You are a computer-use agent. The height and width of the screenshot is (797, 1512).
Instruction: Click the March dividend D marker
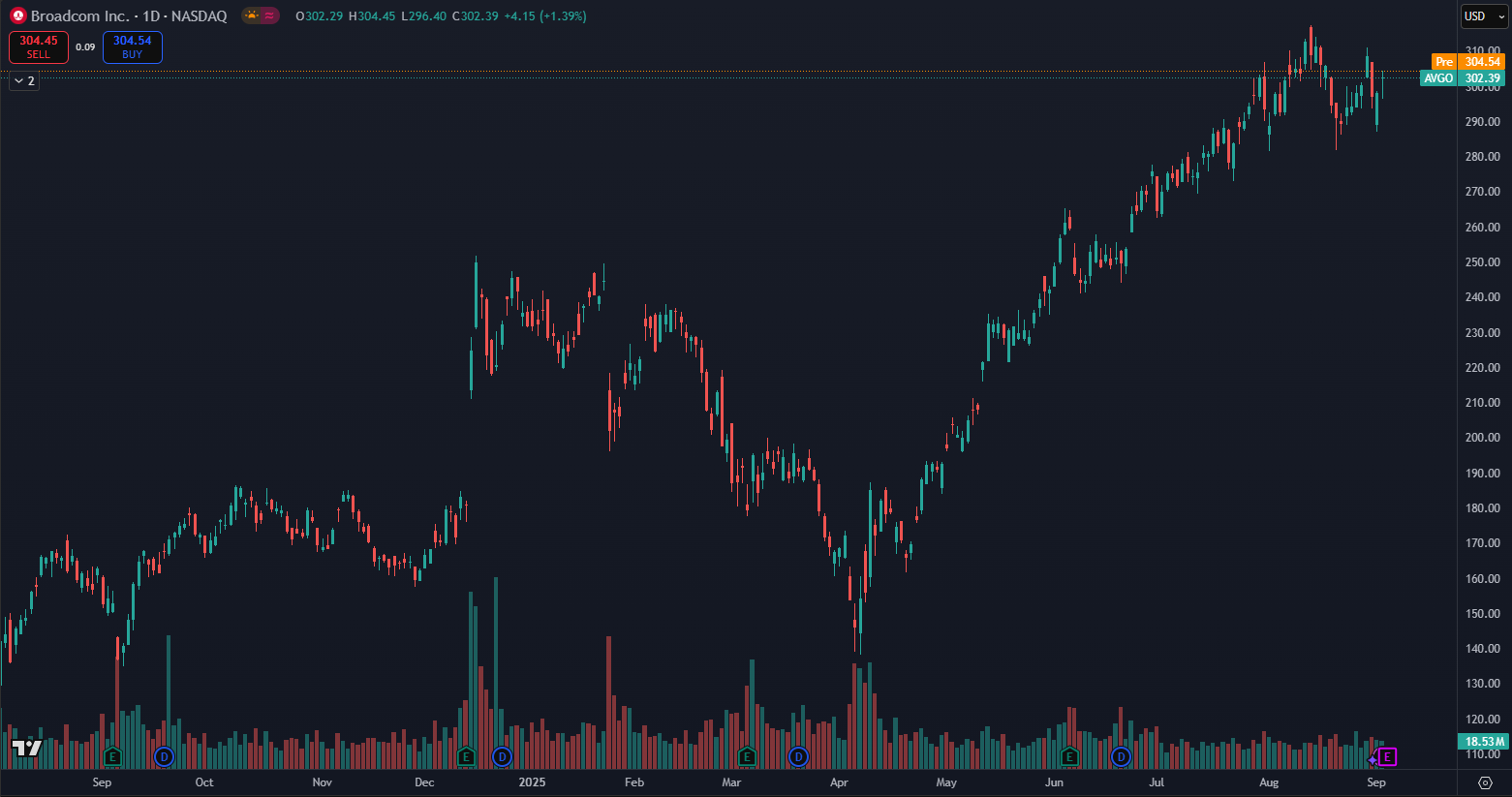(x=798, y=756)
